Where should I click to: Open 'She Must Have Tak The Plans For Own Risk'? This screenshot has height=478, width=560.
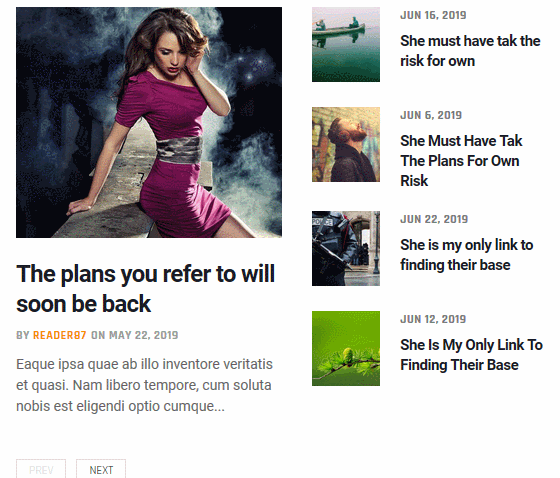point(461,161)
